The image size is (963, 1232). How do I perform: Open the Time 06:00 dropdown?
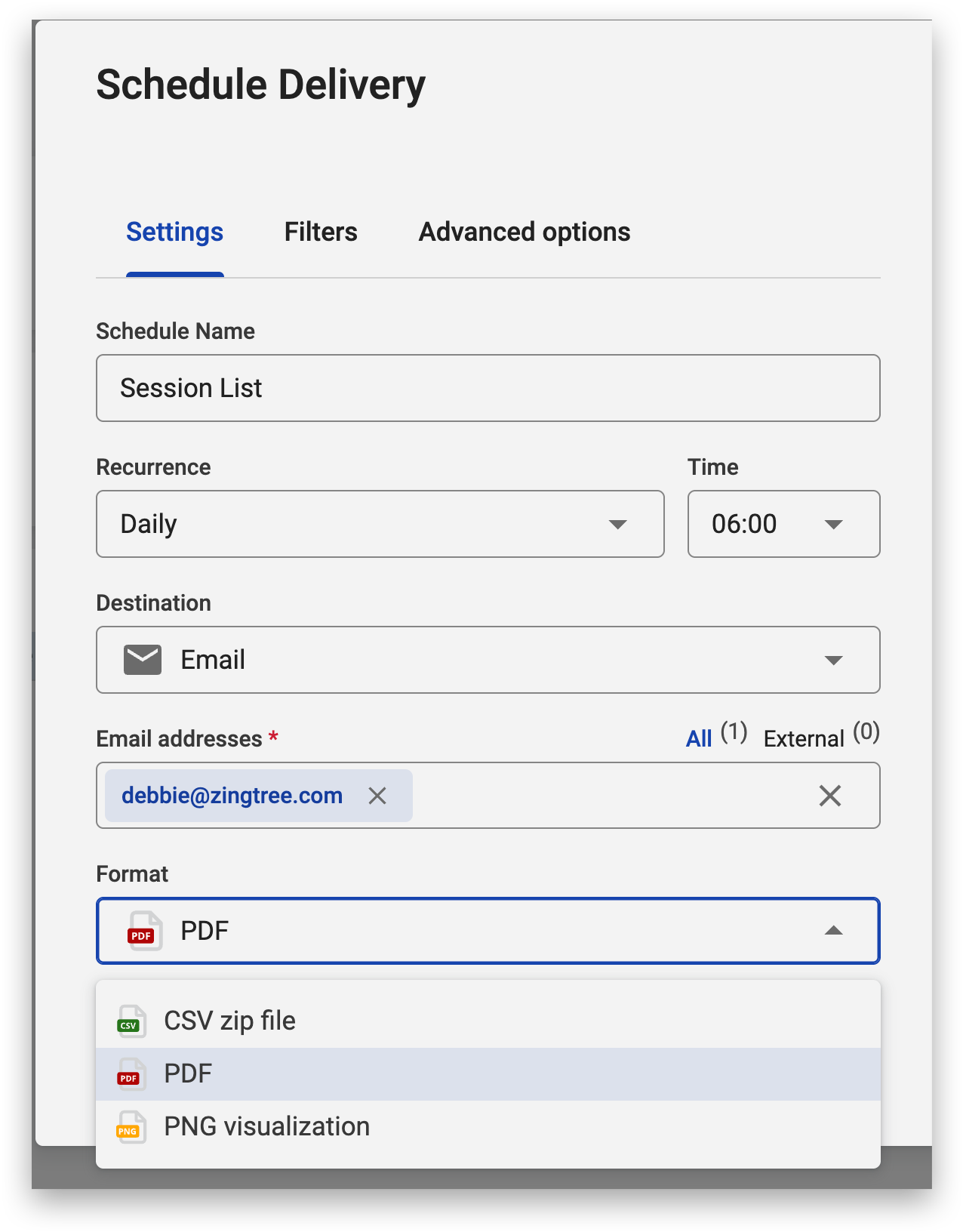point(833,525)
